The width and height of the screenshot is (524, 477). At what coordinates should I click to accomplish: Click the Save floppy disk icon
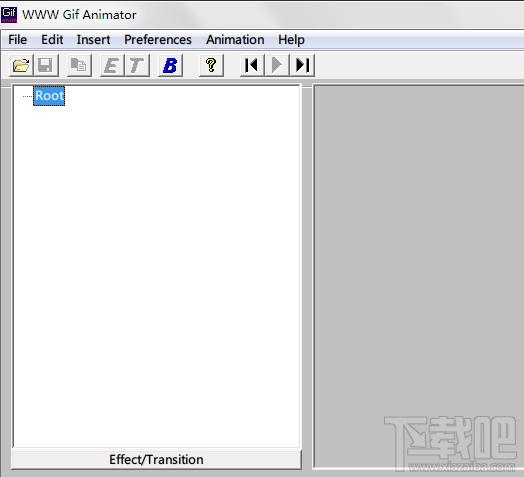(46, 65)
